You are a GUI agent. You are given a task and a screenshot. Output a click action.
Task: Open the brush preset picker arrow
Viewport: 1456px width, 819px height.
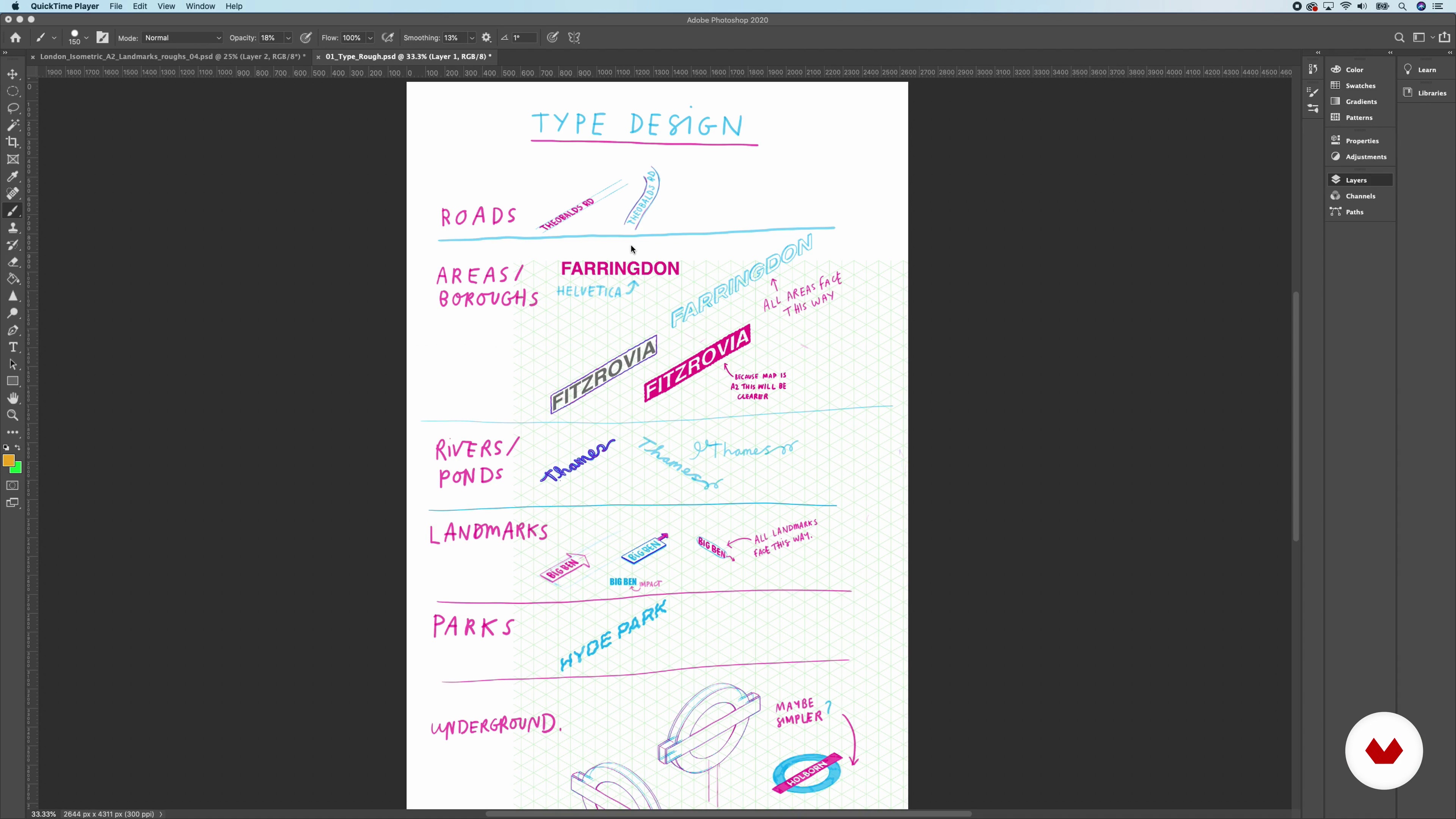(86, 38)
